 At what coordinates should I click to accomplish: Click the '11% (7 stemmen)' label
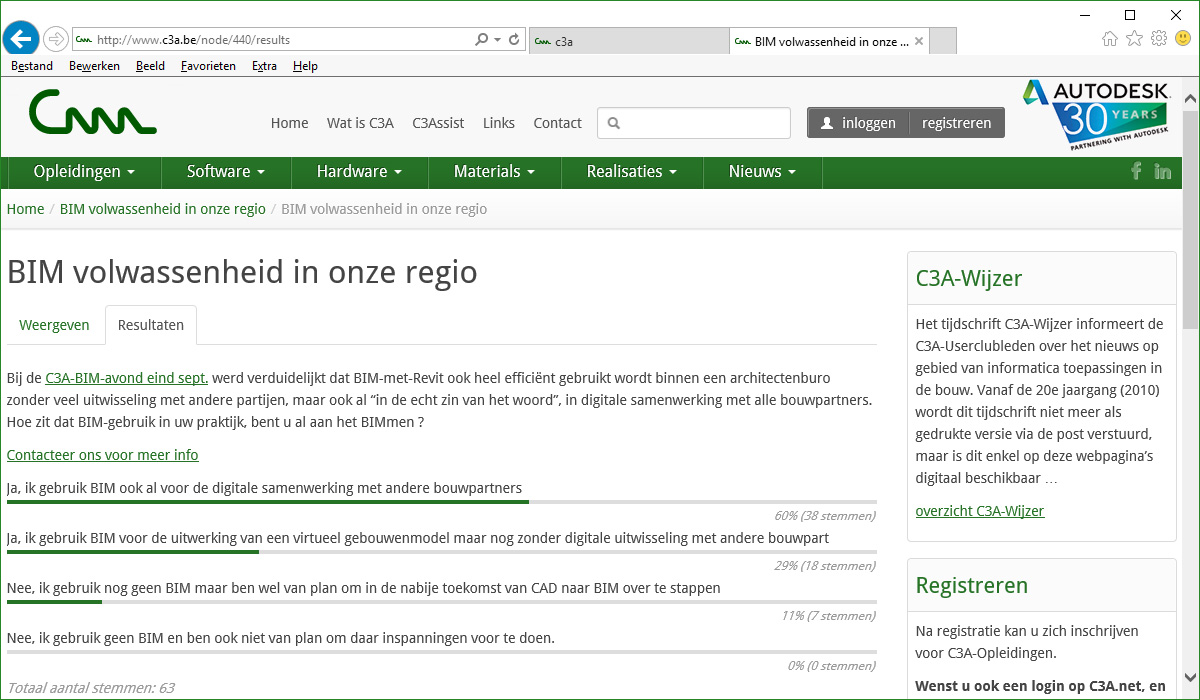tap(828, 616)
